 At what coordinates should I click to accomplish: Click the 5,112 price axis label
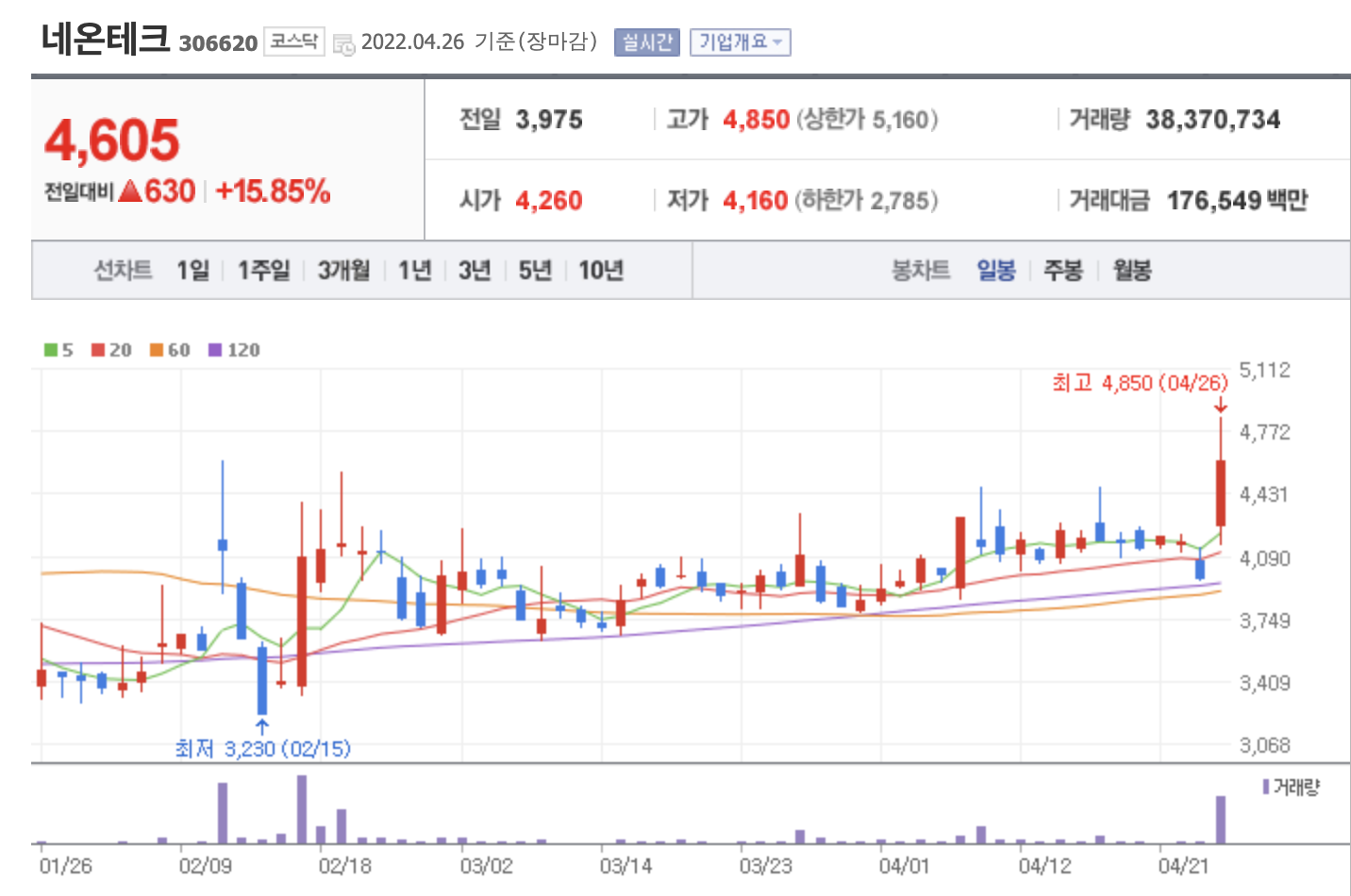tap(1264, 371)
